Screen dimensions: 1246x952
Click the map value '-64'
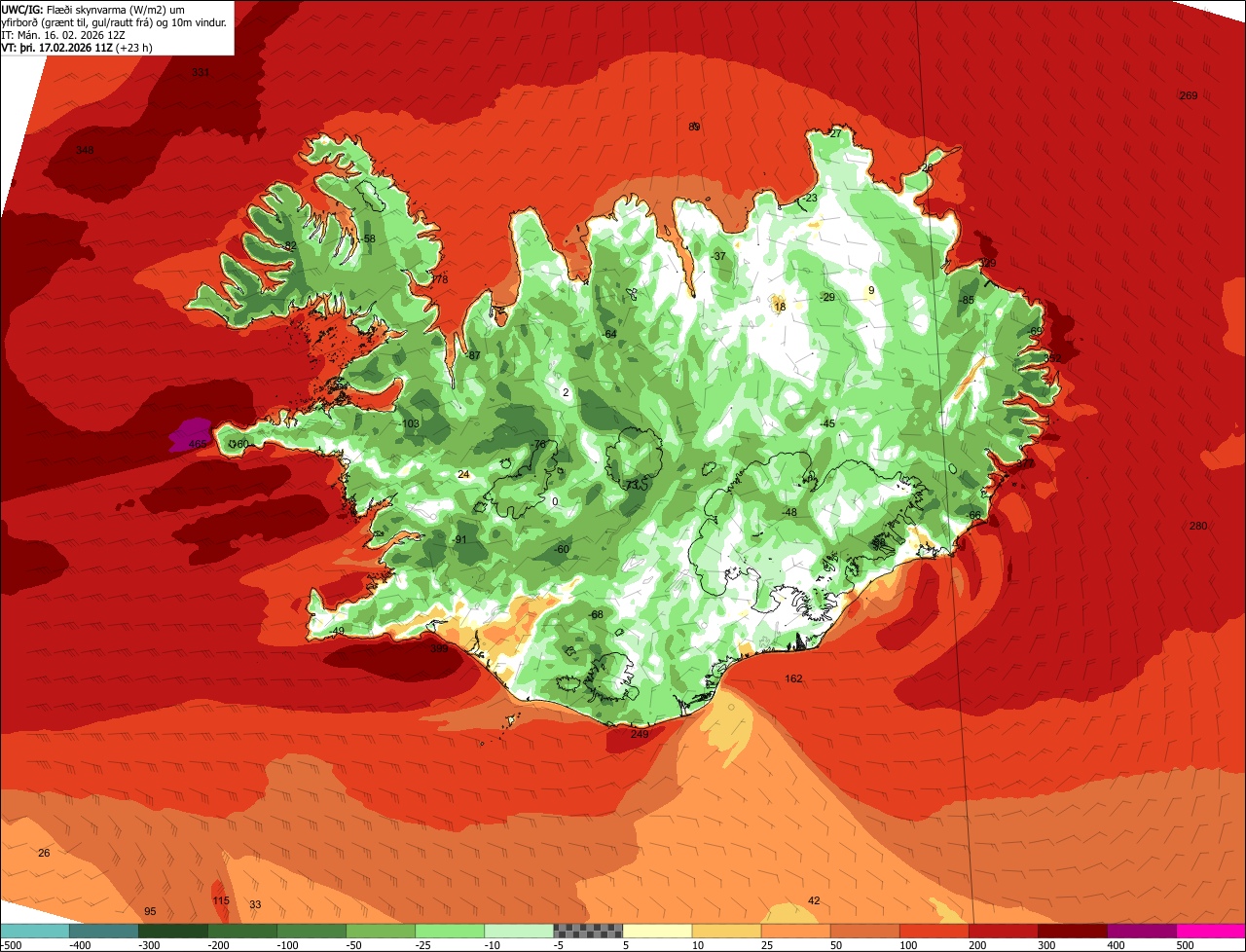coord(609,334)
